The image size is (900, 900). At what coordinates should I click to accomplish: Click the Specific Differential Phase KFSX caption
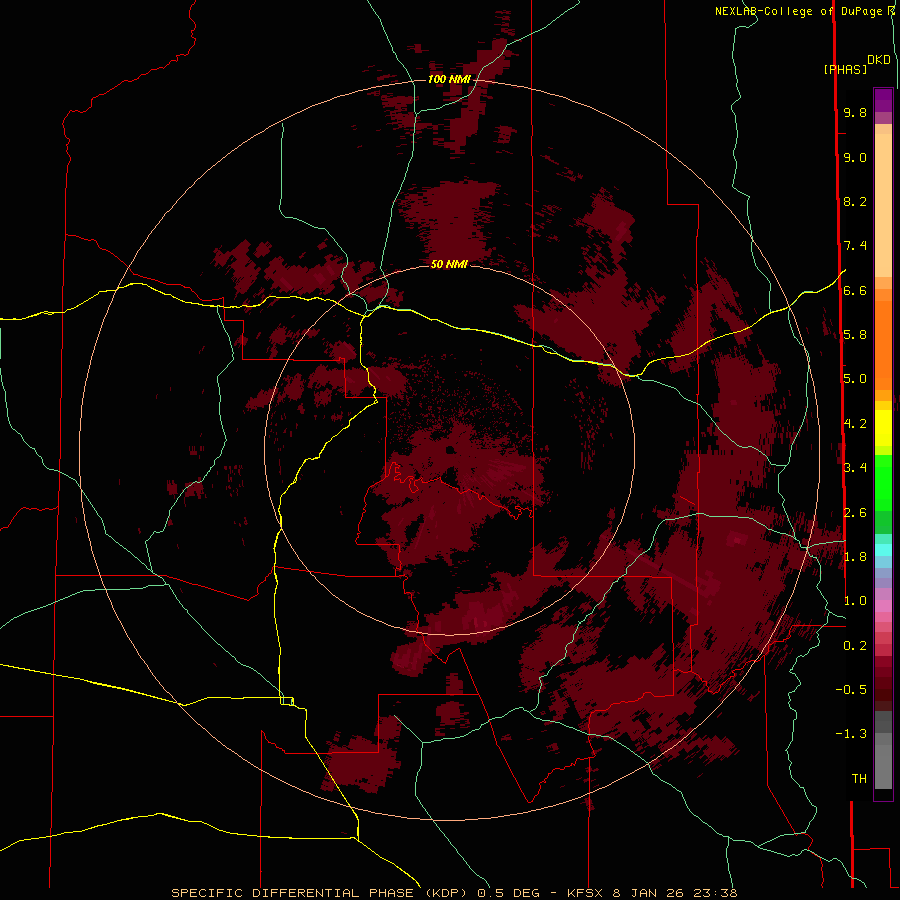455,893
